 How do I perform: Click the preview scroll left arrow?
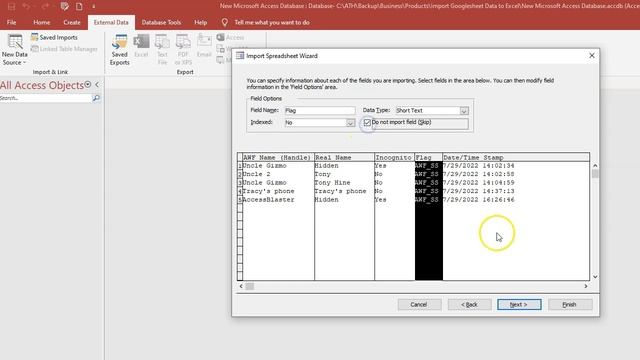(x=241, y=286)
